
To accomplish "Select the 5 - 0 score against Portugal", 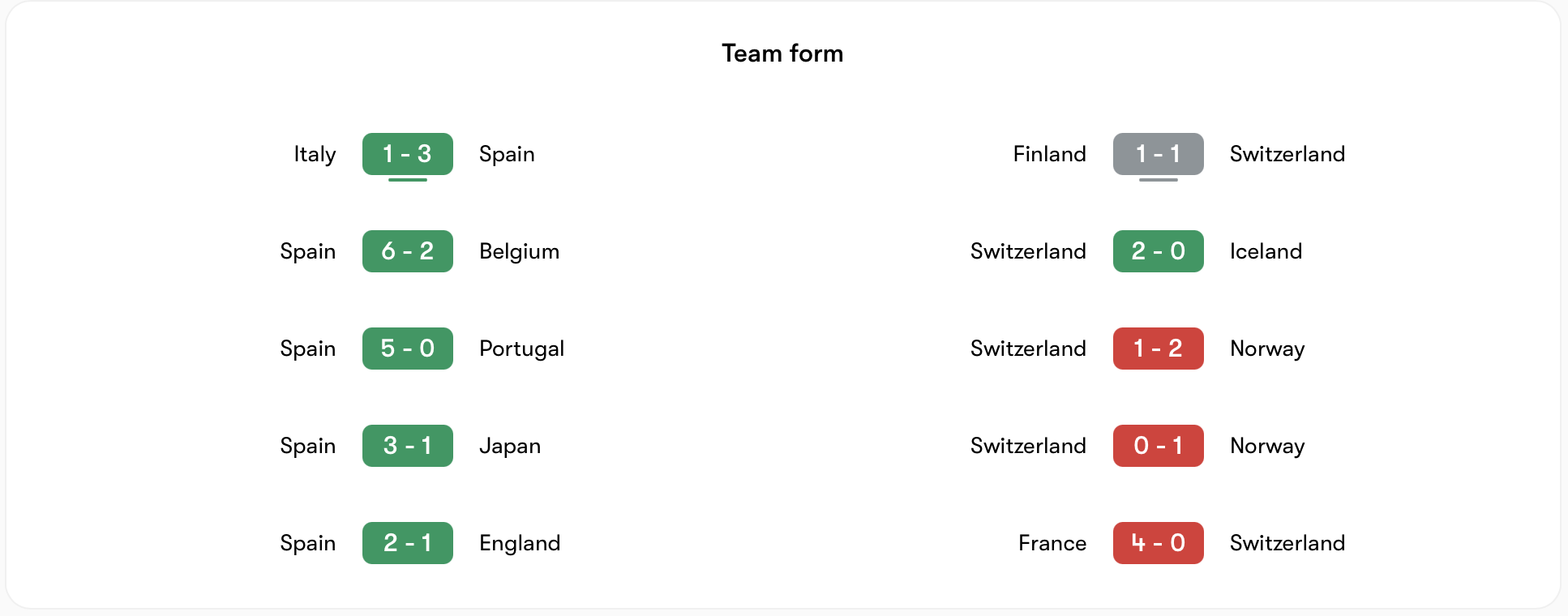I will coord(408,349).
